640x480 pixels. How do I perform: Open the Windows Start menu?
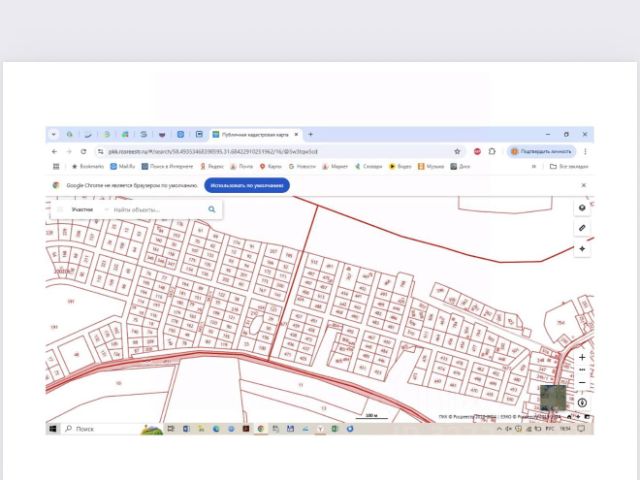53,428
